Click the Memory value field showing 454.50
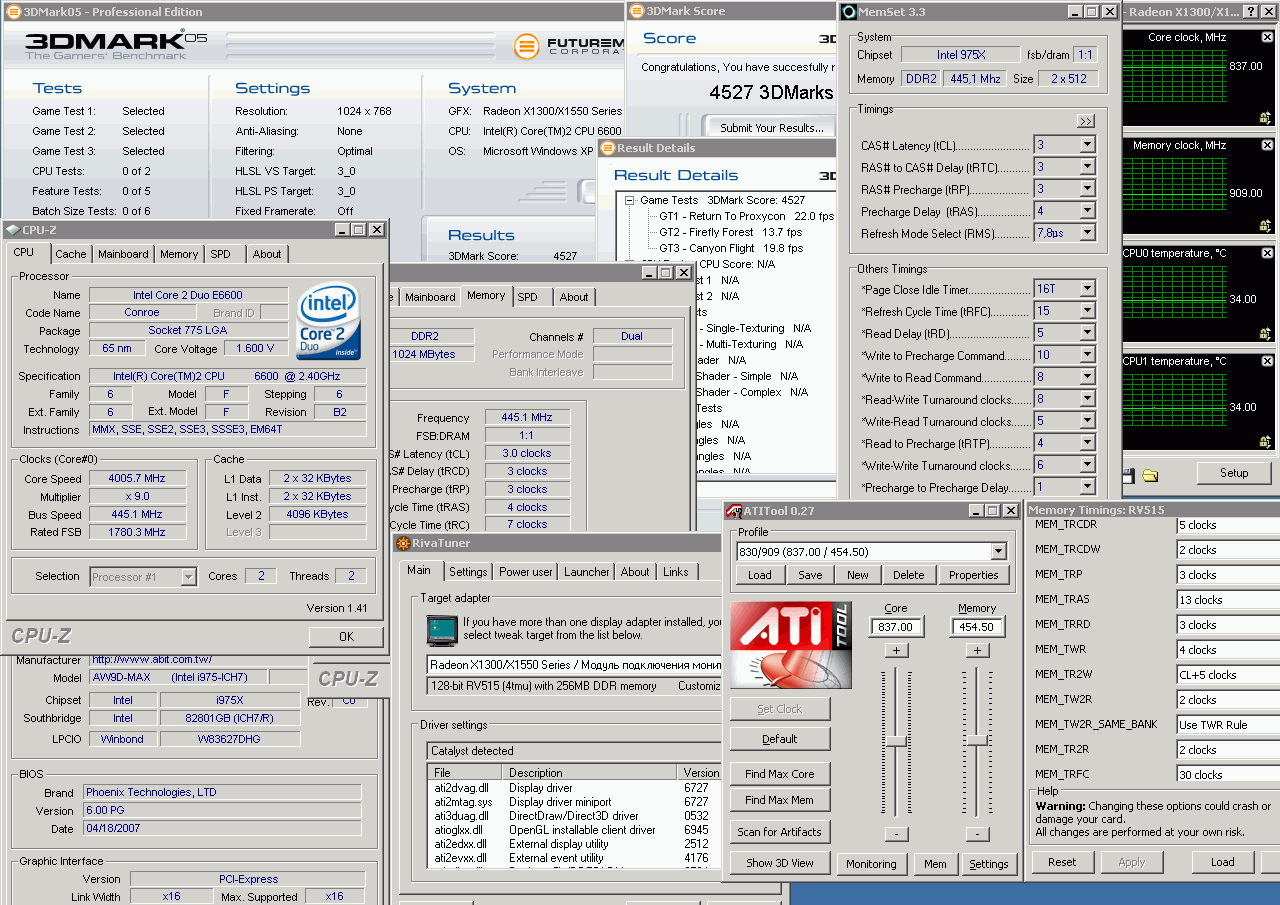This screenshot has width=1280, height=905. [977, 627]
